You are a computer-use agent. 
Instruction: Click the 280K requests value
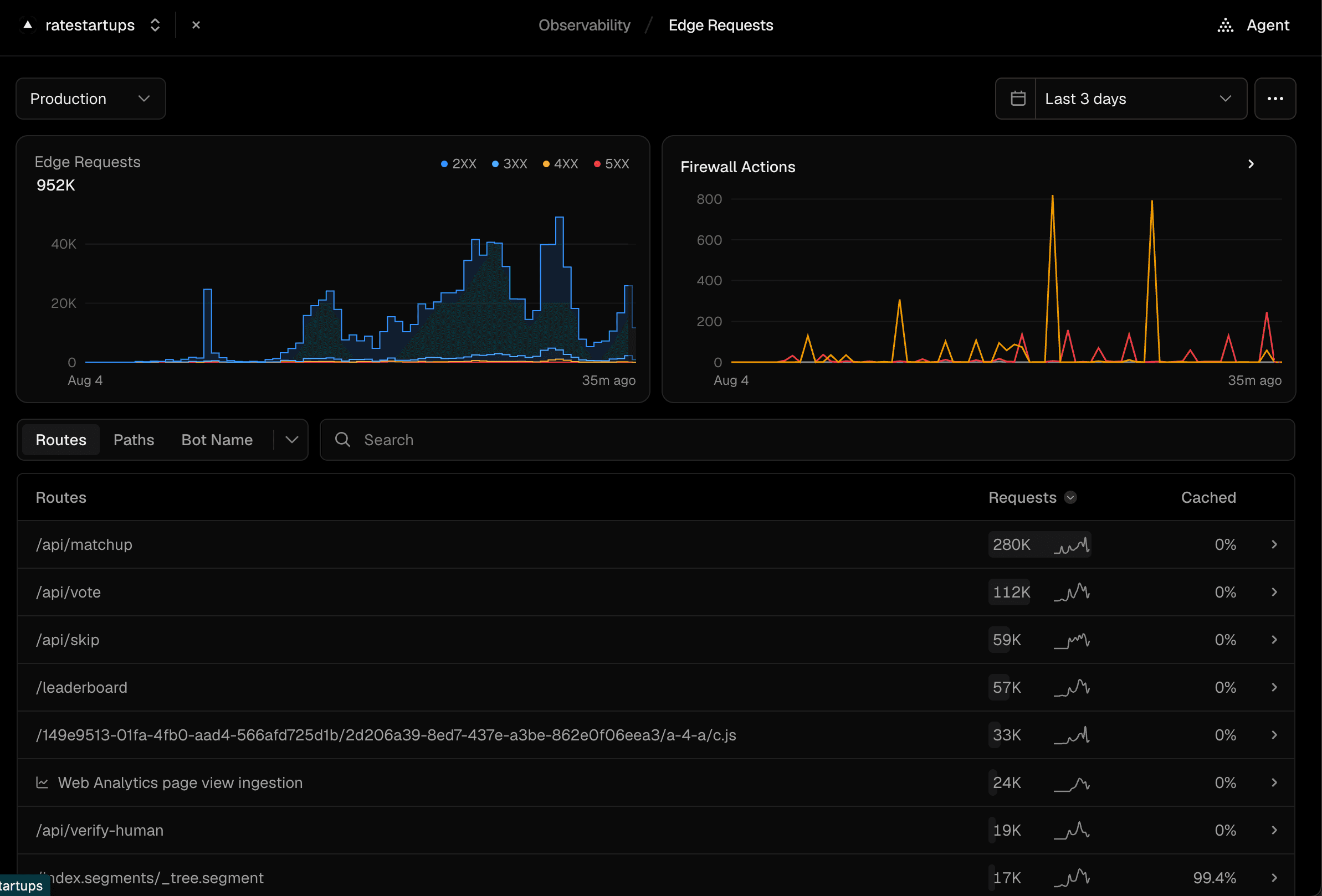[x=1011, y=545]
